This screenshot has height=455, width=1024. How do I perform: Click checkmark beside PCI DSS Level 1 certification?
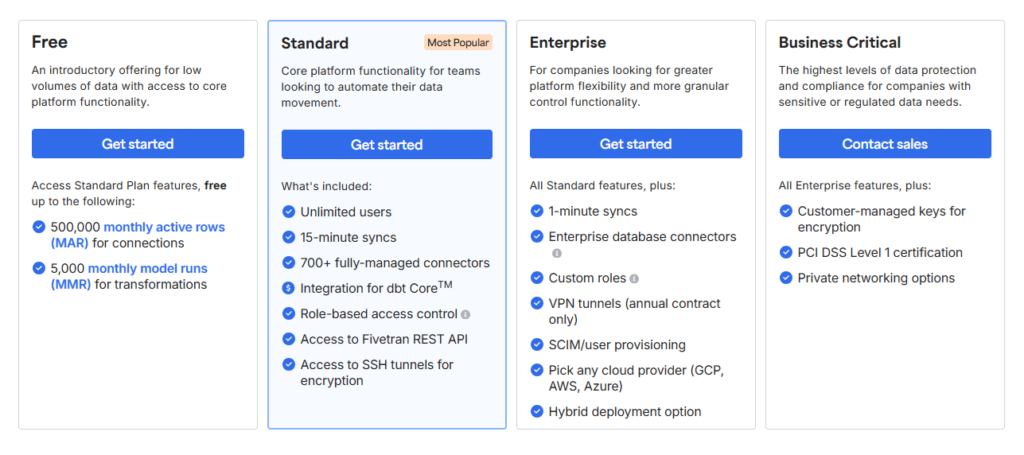[x=786, y=253]
